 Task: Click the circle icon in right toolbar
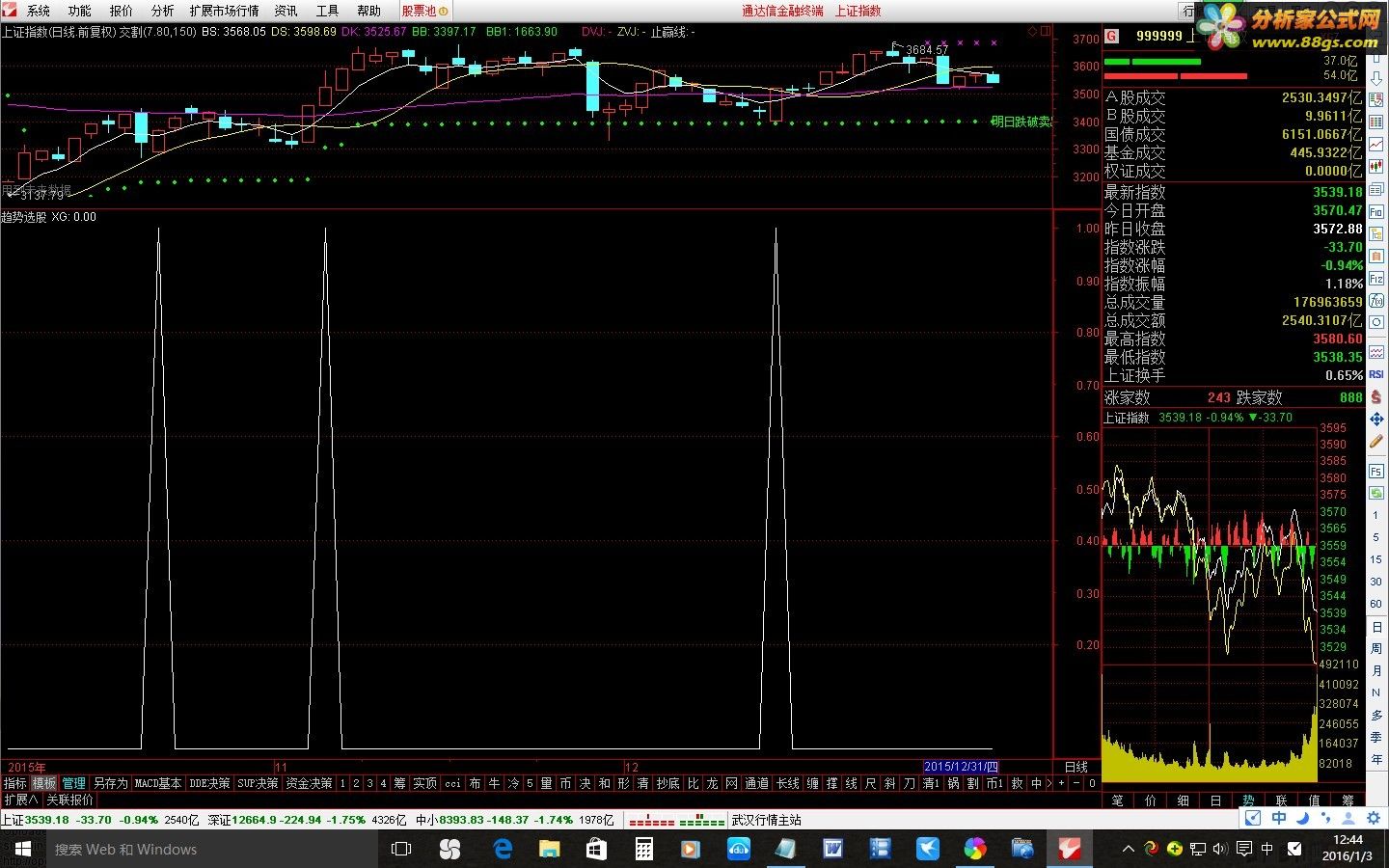(x=1376, y=322)
